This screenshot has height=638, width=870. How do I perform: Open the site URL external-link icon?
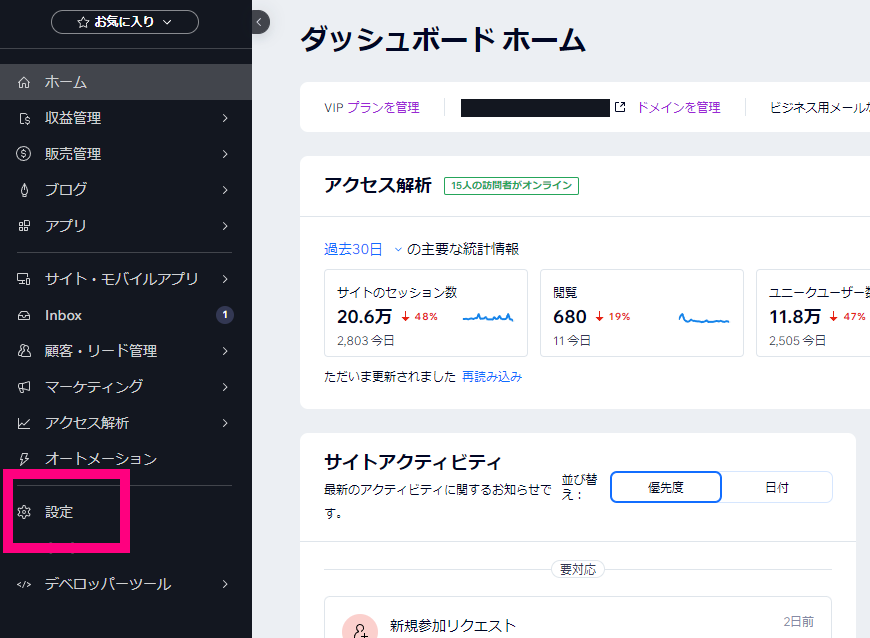pyautogui.click(x=620, y=107)
